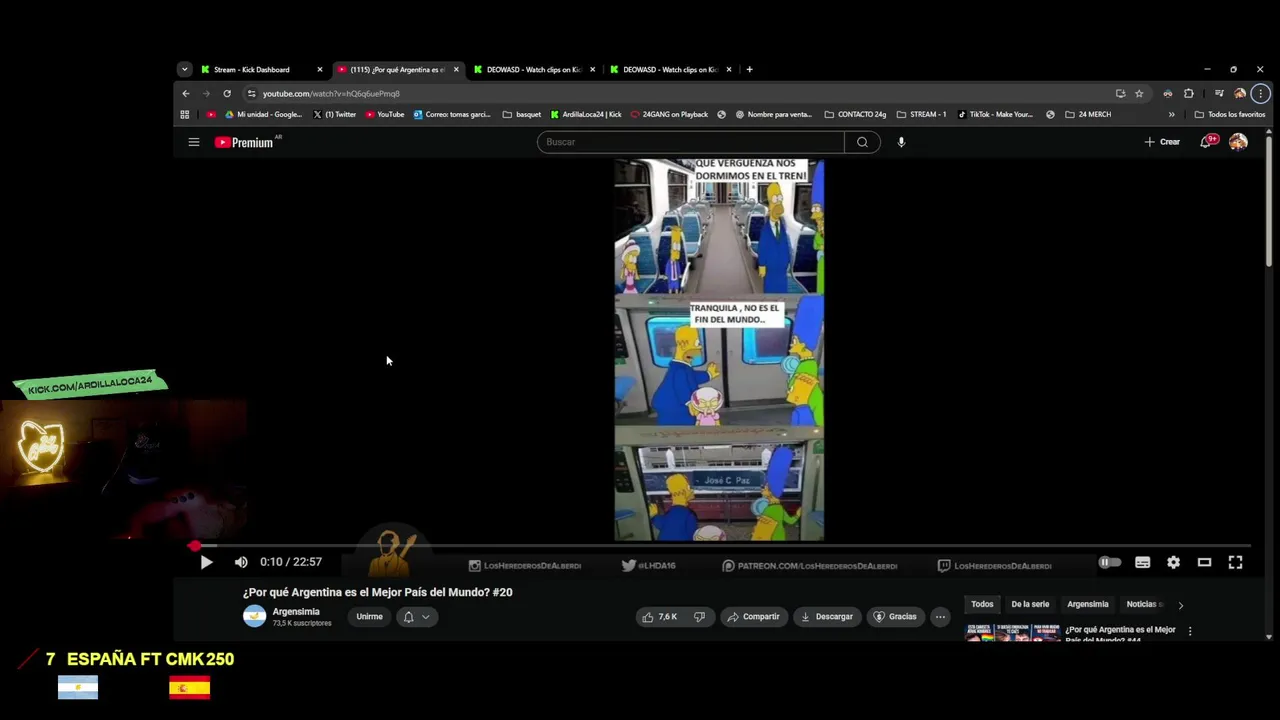Open the Twitter bookmark
The width and height of the screenshot is (1280, 720).
pyautogui.click(x=335, y=114)
